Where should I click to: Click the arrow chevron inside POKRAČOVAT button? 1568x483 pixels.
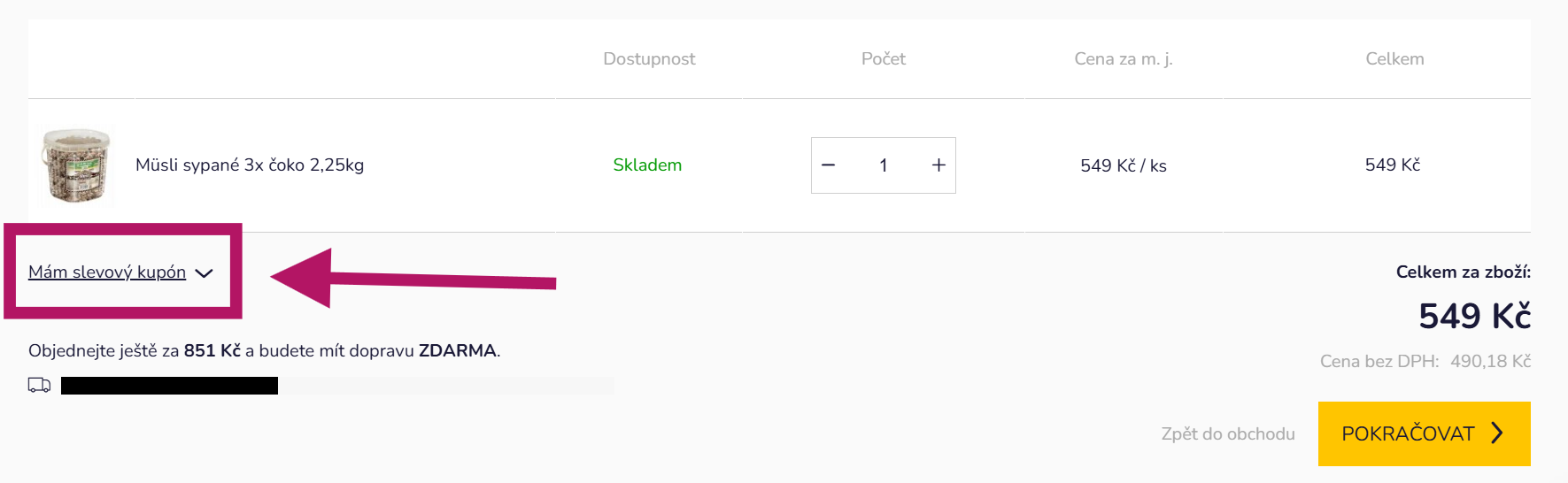tap(1497, 433)
